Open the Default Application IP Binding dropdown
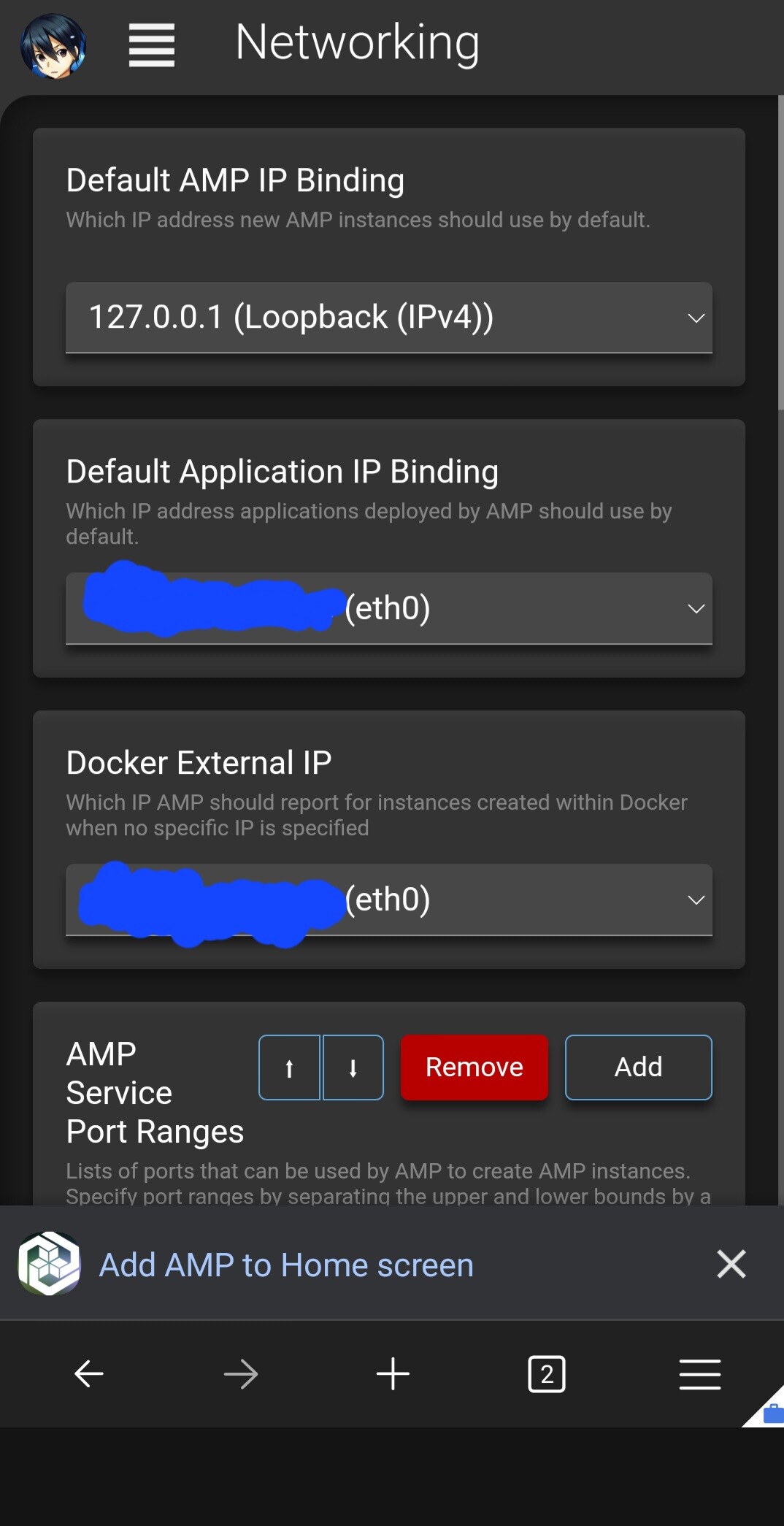The height and width of the screenshot is (1526, 784). [389, 608]
